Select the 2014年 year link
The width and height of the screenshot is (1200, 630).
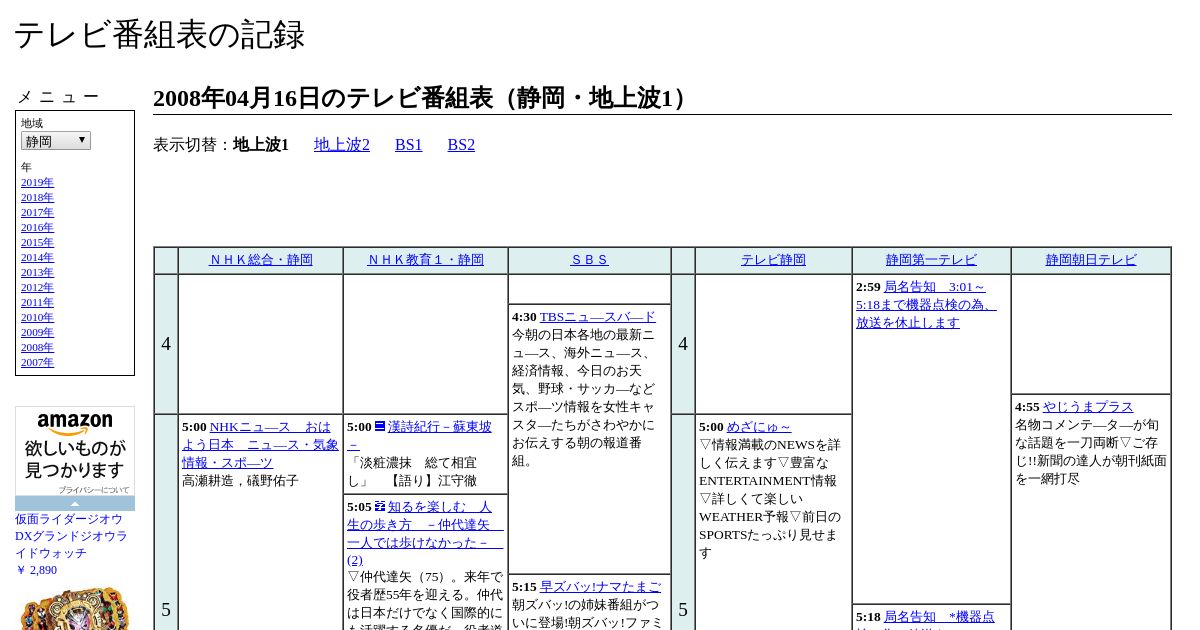[37, 258]
